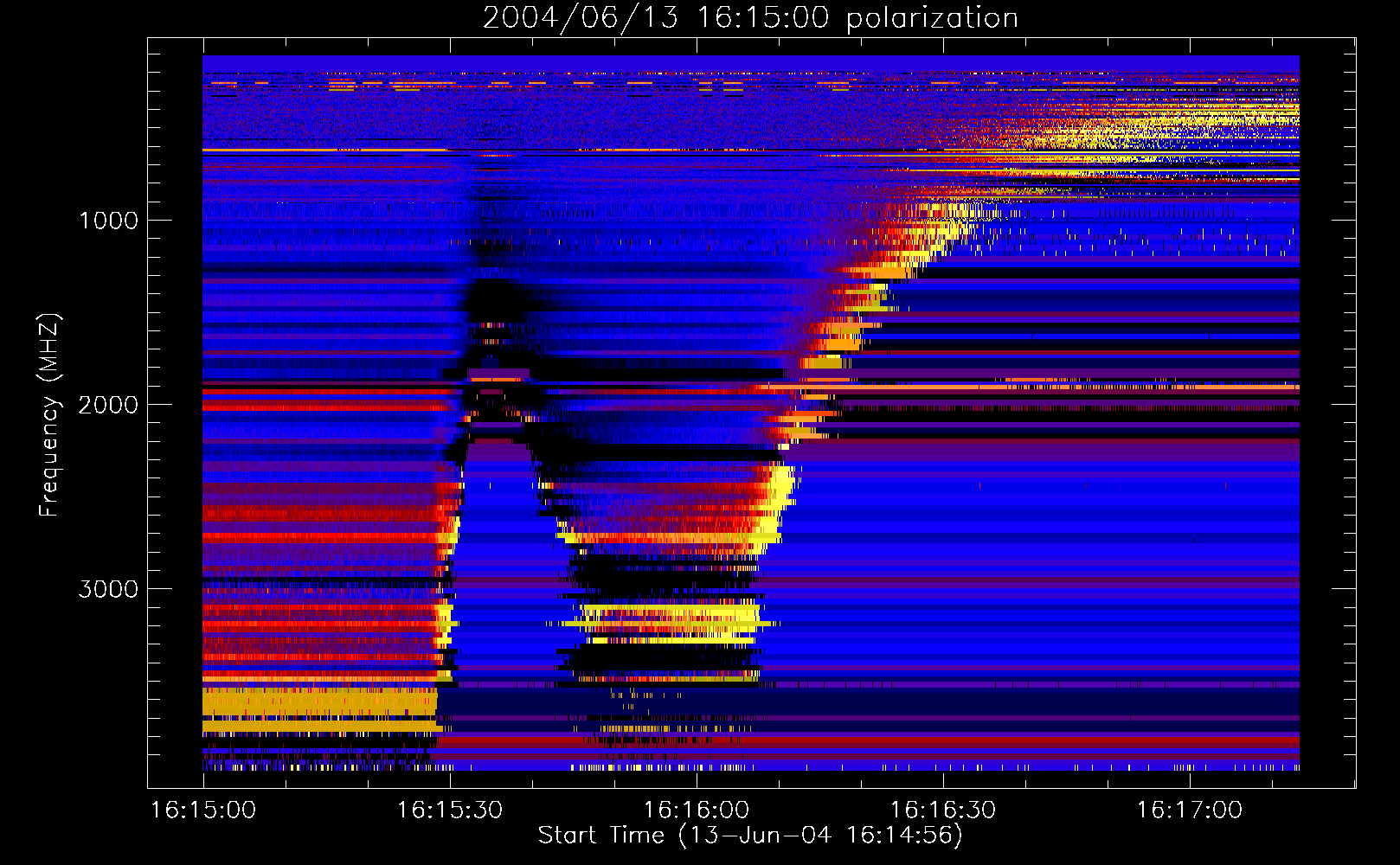Screen dimensions: 1400x865
Task: Click the 16:16:30 time tick label
Action: tap(943, 811)
